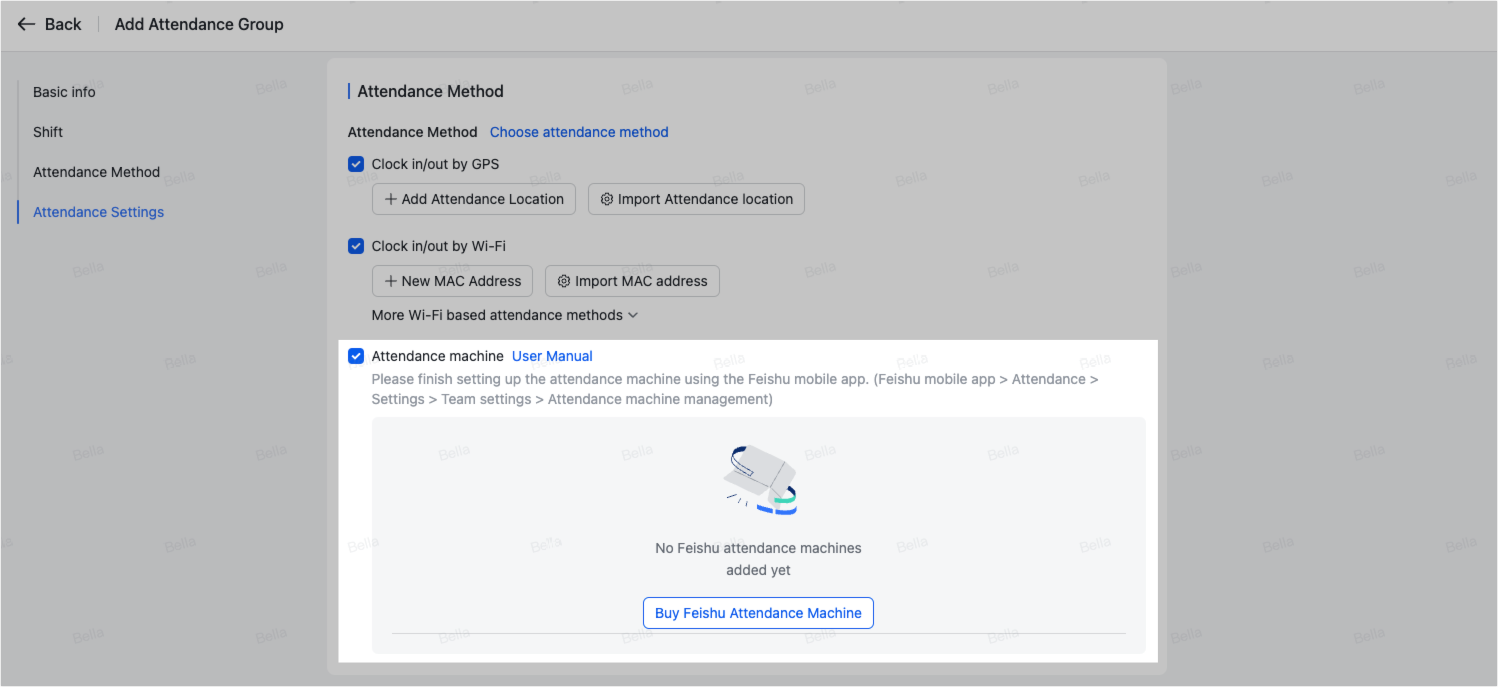Click the plus icon on Add Attendance Location
The width and height of the screenshot is (1498, 687).
click(391, 199)
